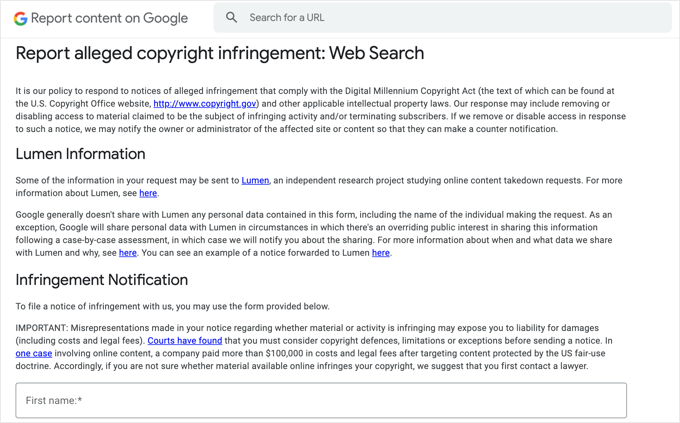Open the "Courts have found" link
Viewport: 680px width, 423px height.
click(185, 341)
